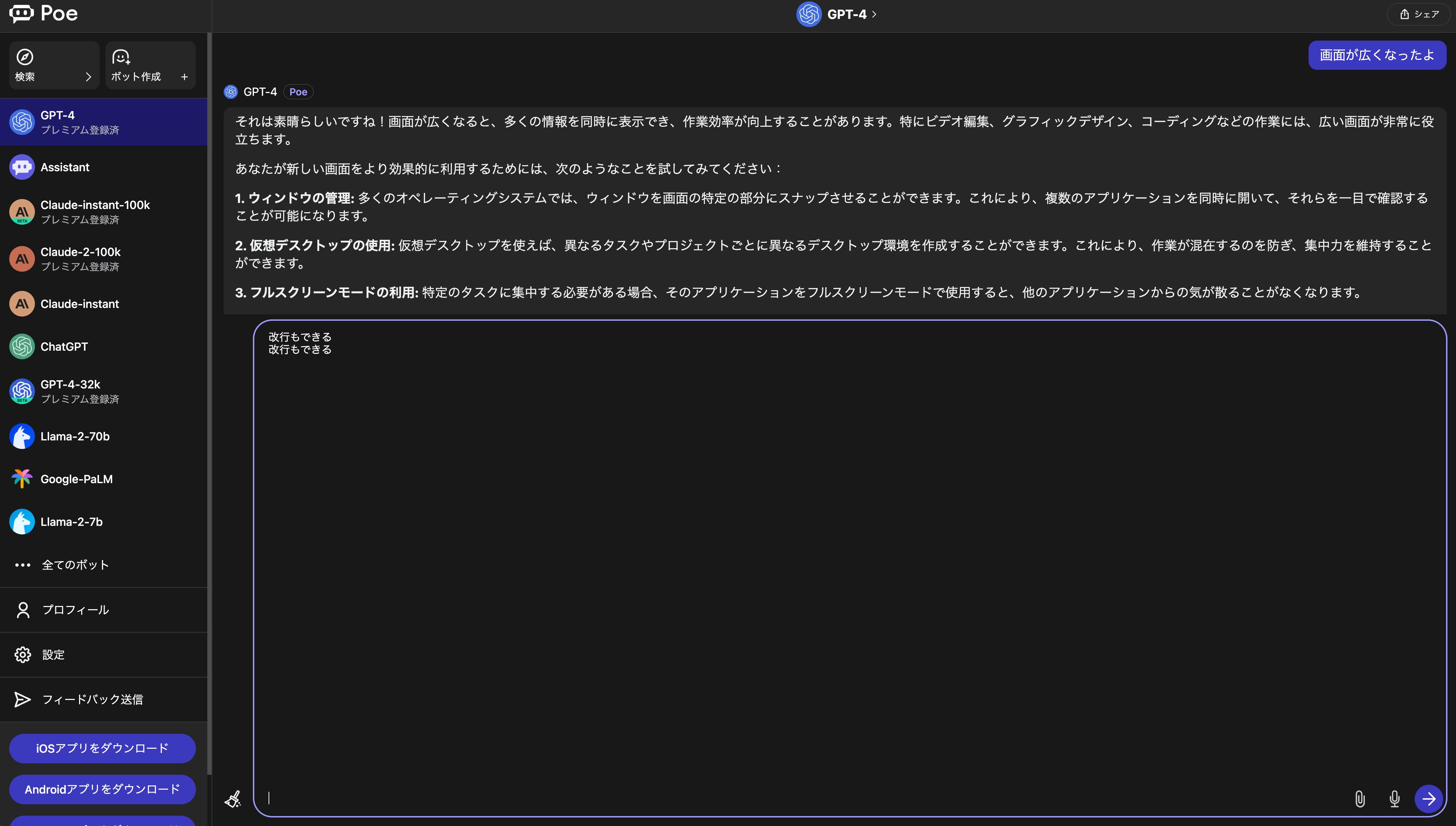Viewport: 1456px width, 826px height.
Task: Open ChatGPT bot chat
Action: click(x=103, y=347)
